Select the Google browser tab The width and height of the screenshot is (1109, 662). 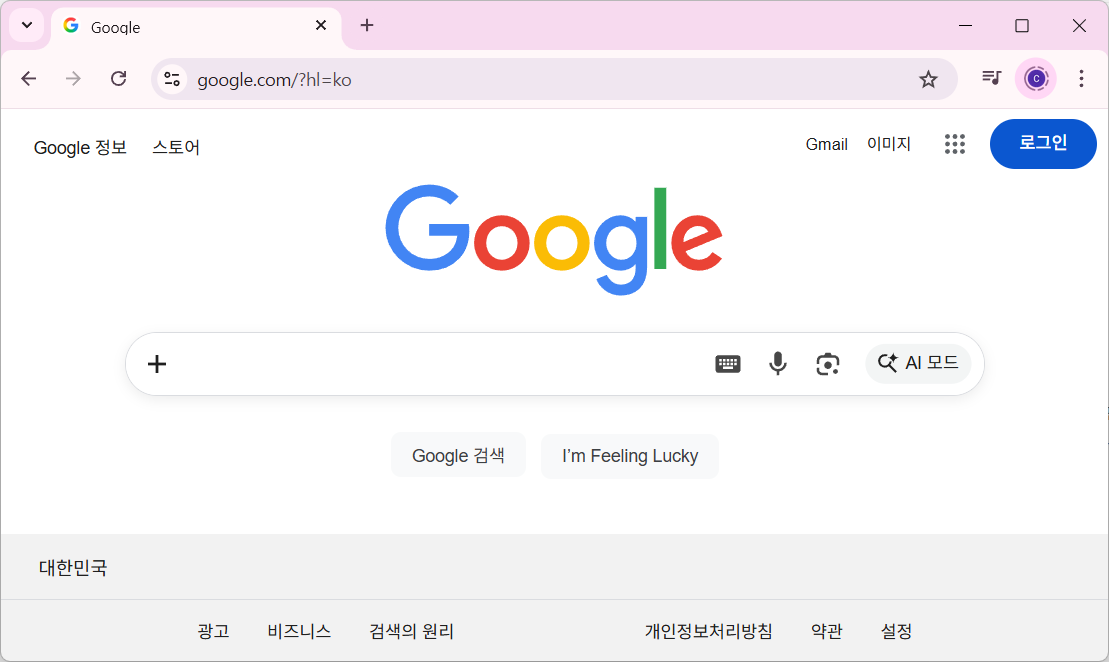click(196, 27)
